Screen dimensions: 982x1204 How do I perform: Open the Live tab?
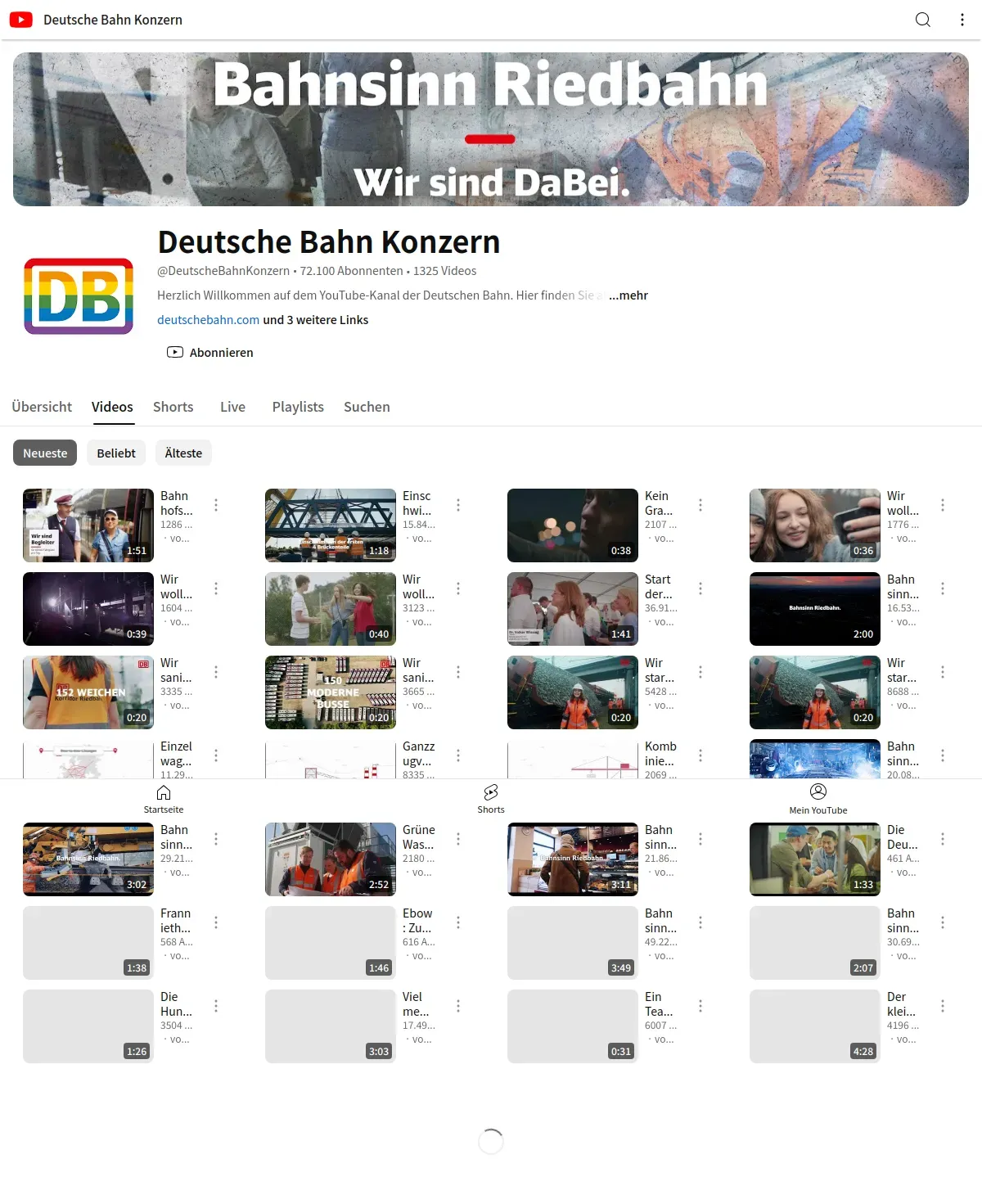coord(232,407)
